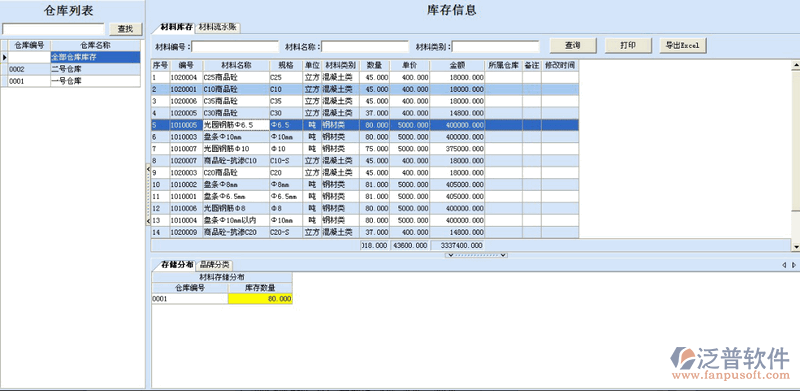Image resolution: width=800 pixels, height=391 pixels.
Task: Click the 查找 button in warehouse list
Action: pos(126,29)
